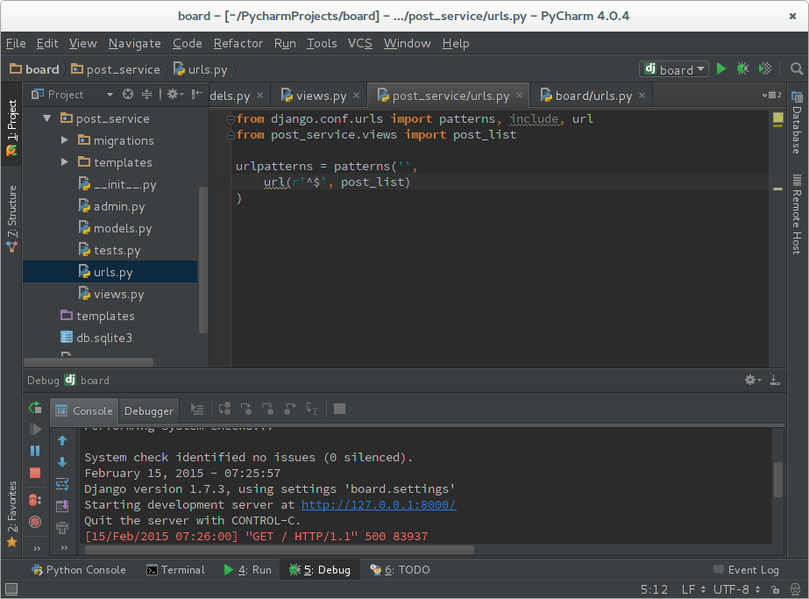Pause the debugged program
The image size is (809, 599).
pyautogui.click(x=35, y=451)
